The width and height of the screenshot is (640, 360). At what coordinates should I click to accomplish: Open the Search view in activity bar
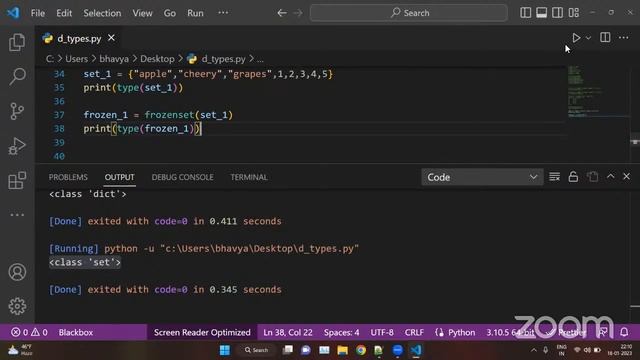pyautogui.click(x=17, y=76)
